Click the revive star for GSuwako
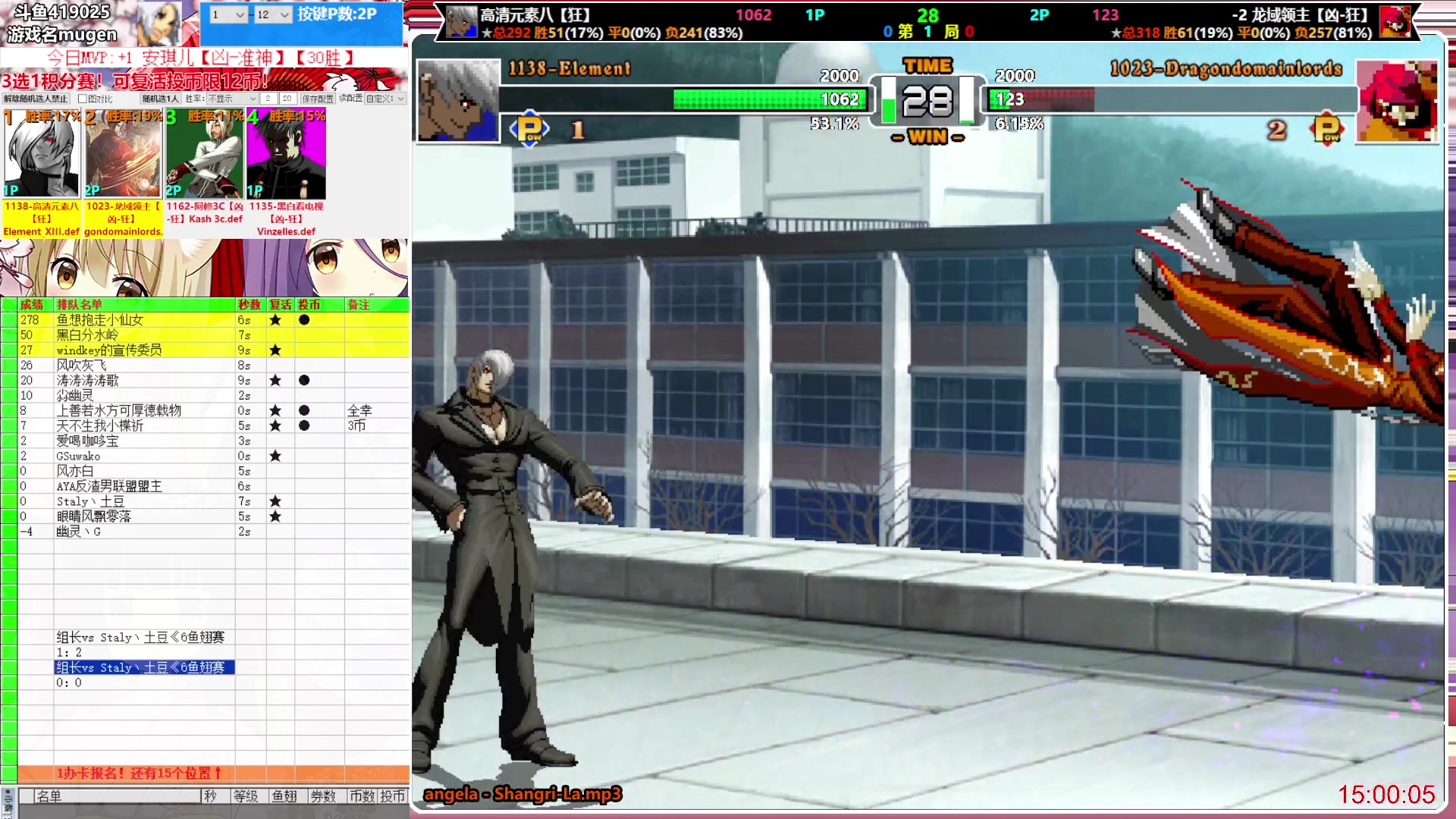The height and width of the screenshot is (819, 1456). [x=275, y=457]
